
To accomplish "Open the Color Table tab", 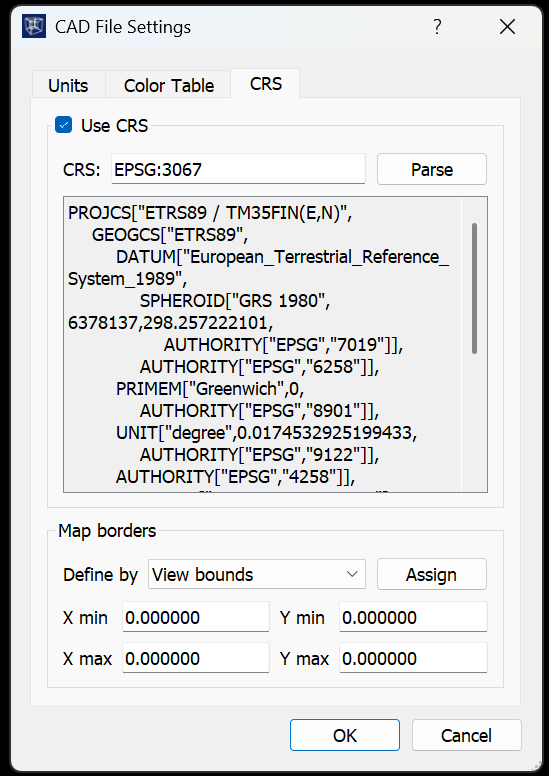I will point(169,85).
